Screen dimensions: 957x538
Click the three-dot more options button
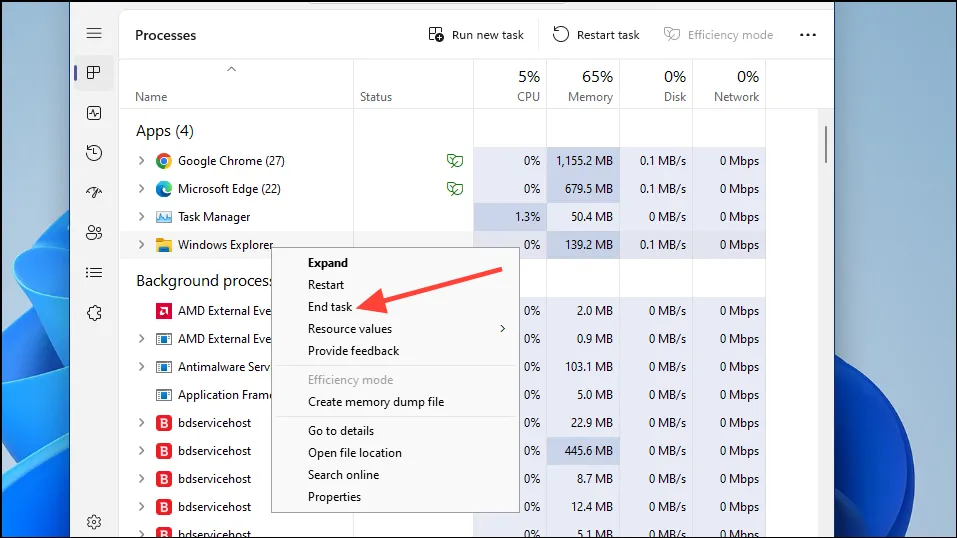(x=808, y=35)
